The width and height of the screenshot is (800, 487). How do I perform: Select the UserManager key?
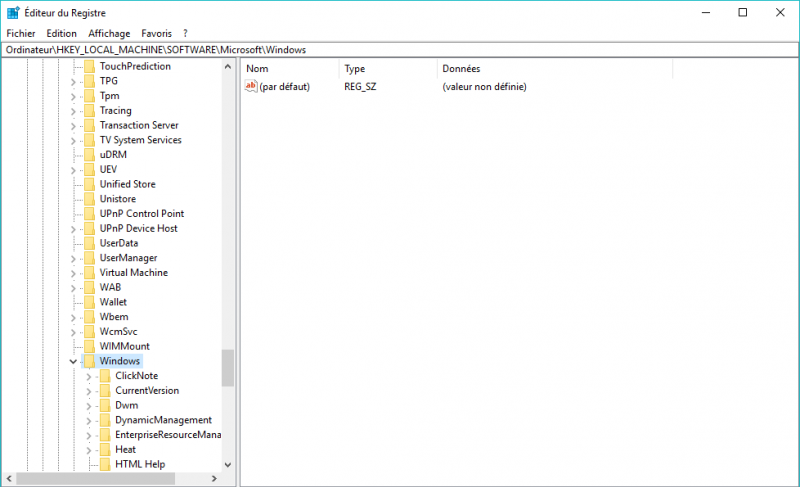pyautogui.click(x=128, y=259)
